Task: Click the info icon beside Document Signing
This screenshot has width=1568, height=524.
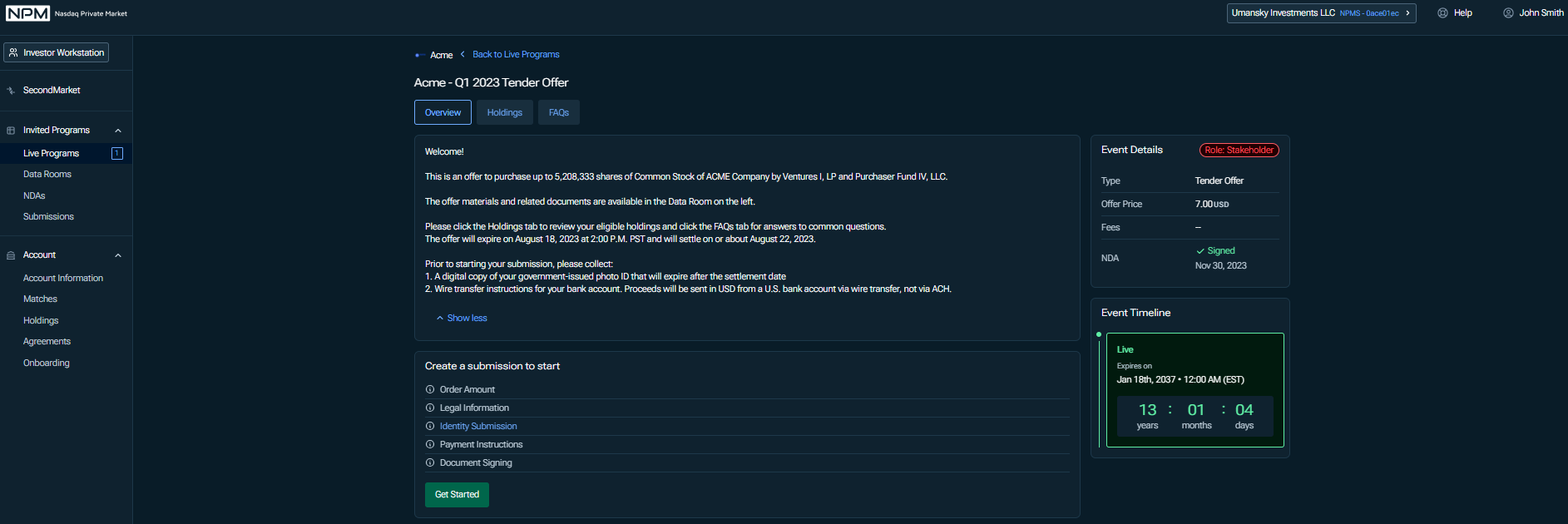Action: [430, 462]
